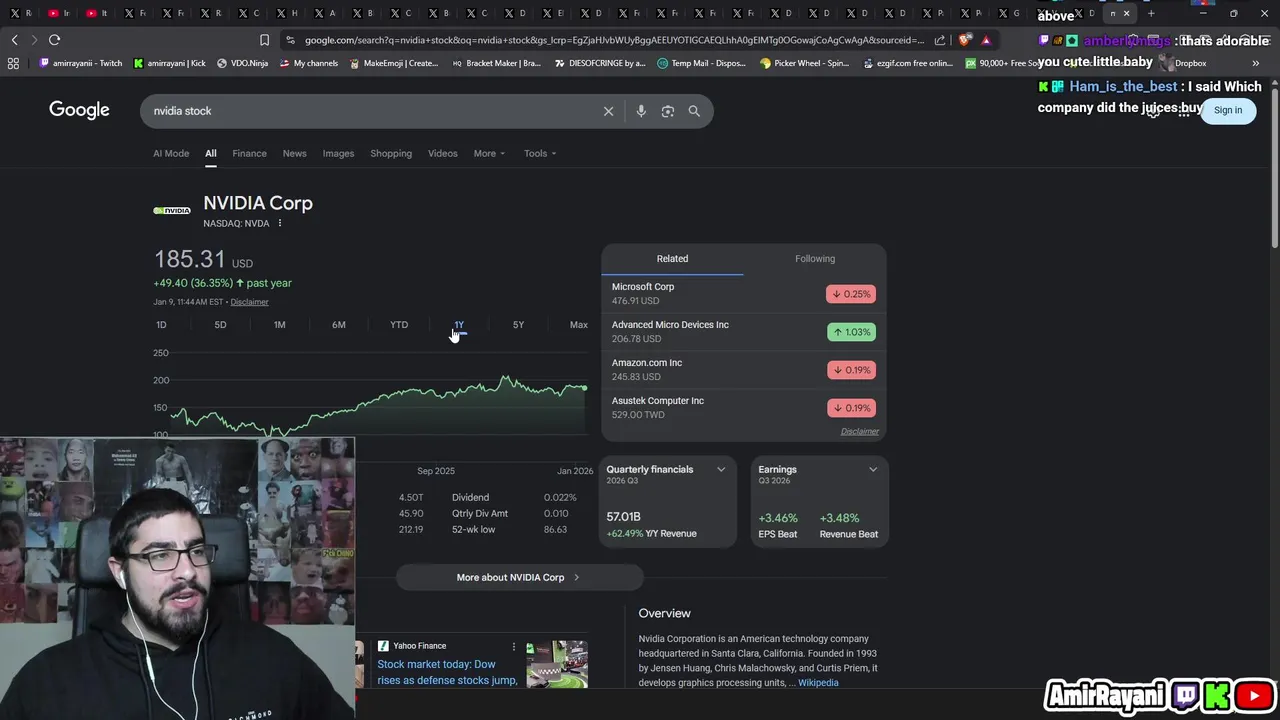
Task: Submit search with the magnifier icon
Action: coord(694,111)
